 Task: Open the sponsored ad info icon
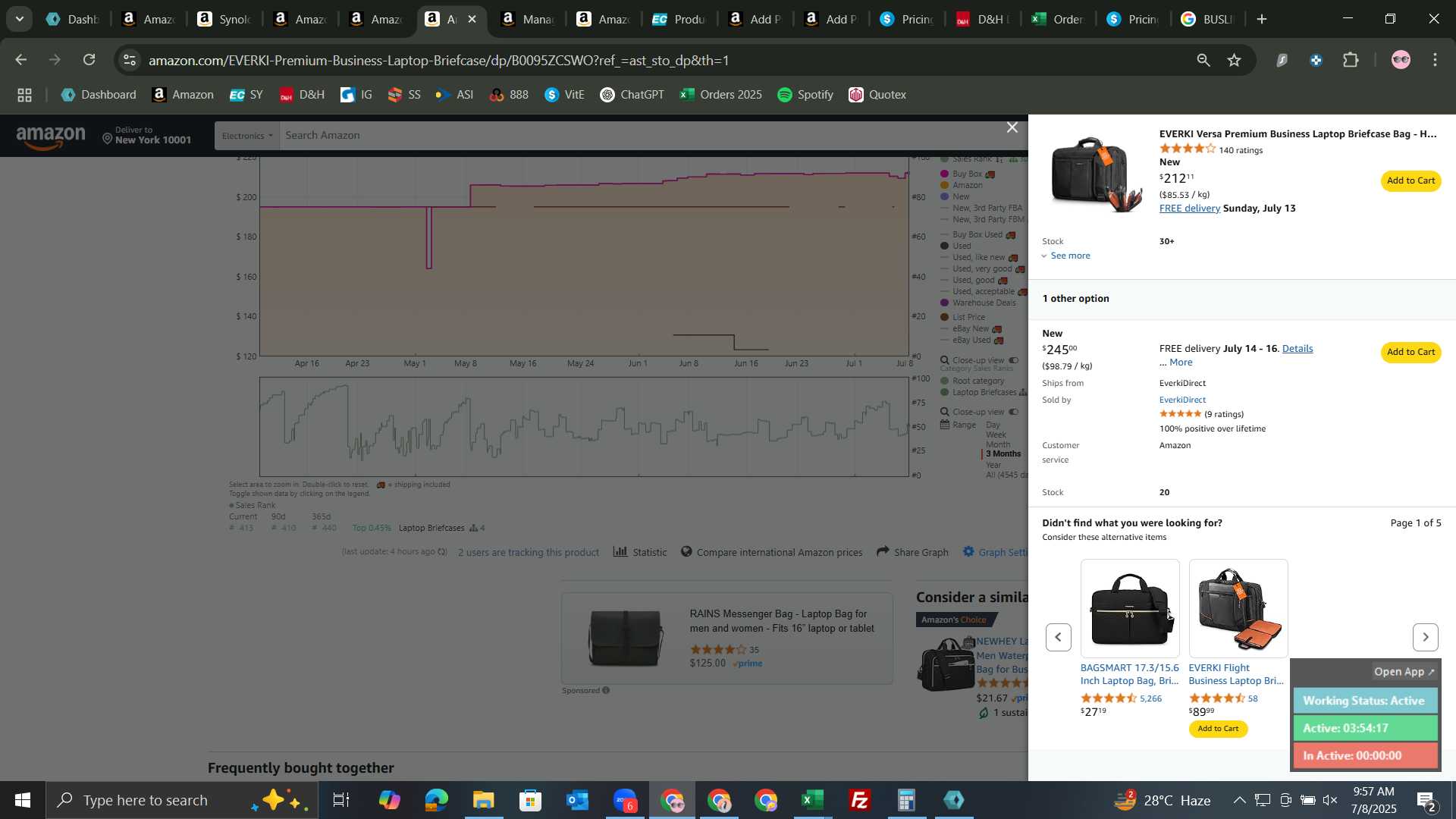[x=605, y=690]
